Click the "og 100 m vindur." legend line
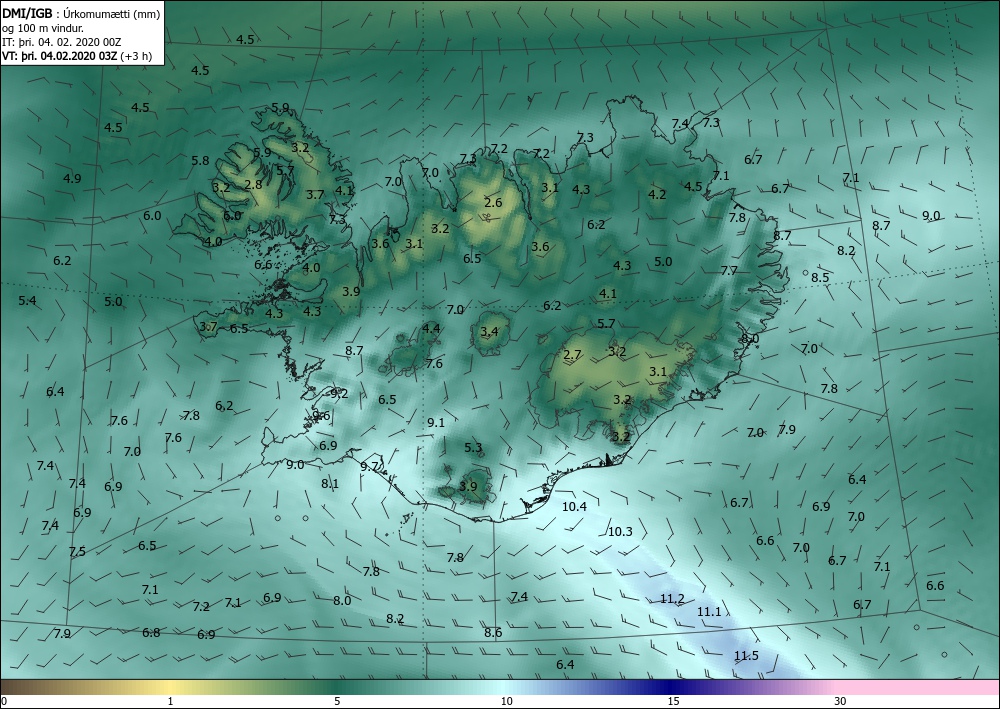The image size is (1000, 709). [43, 28]
